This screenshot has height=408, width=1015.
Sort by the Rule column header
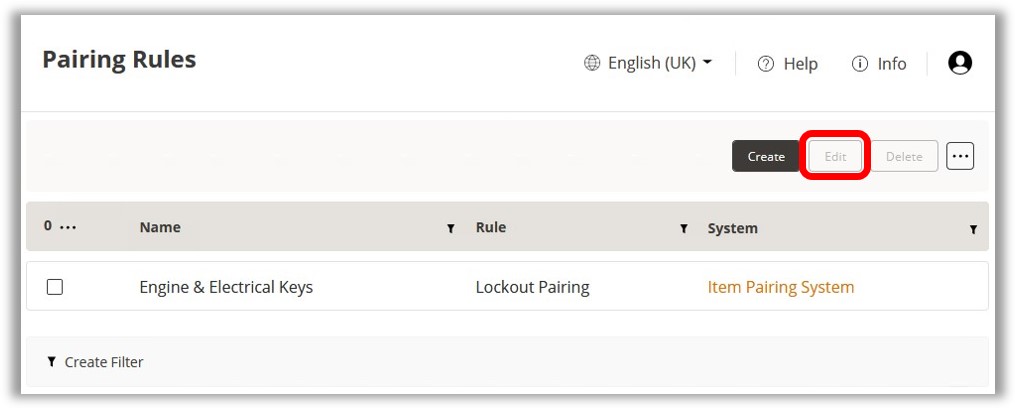tap(491, 227)
